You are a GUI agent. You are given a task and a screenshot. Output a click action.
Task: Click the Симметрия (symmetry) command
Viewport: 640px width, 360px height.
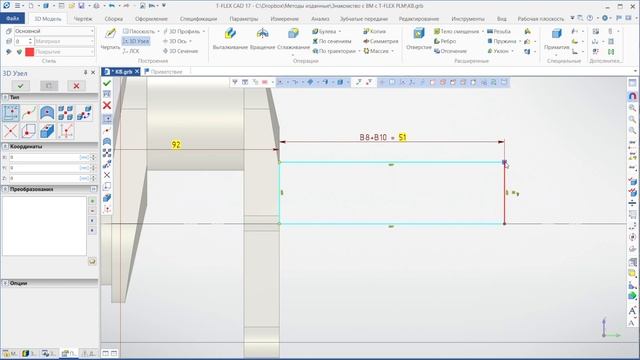tap(380, 41)
